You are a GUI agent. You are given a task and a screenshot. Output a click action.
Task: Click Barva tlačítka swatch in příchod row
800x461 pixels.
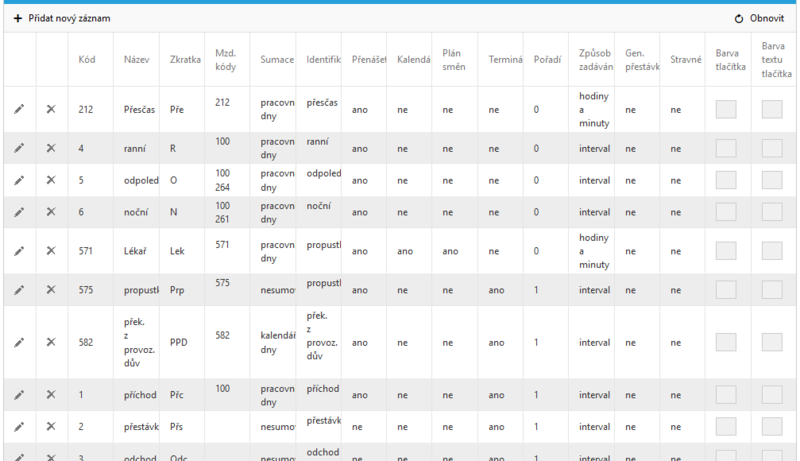(726, 395)
